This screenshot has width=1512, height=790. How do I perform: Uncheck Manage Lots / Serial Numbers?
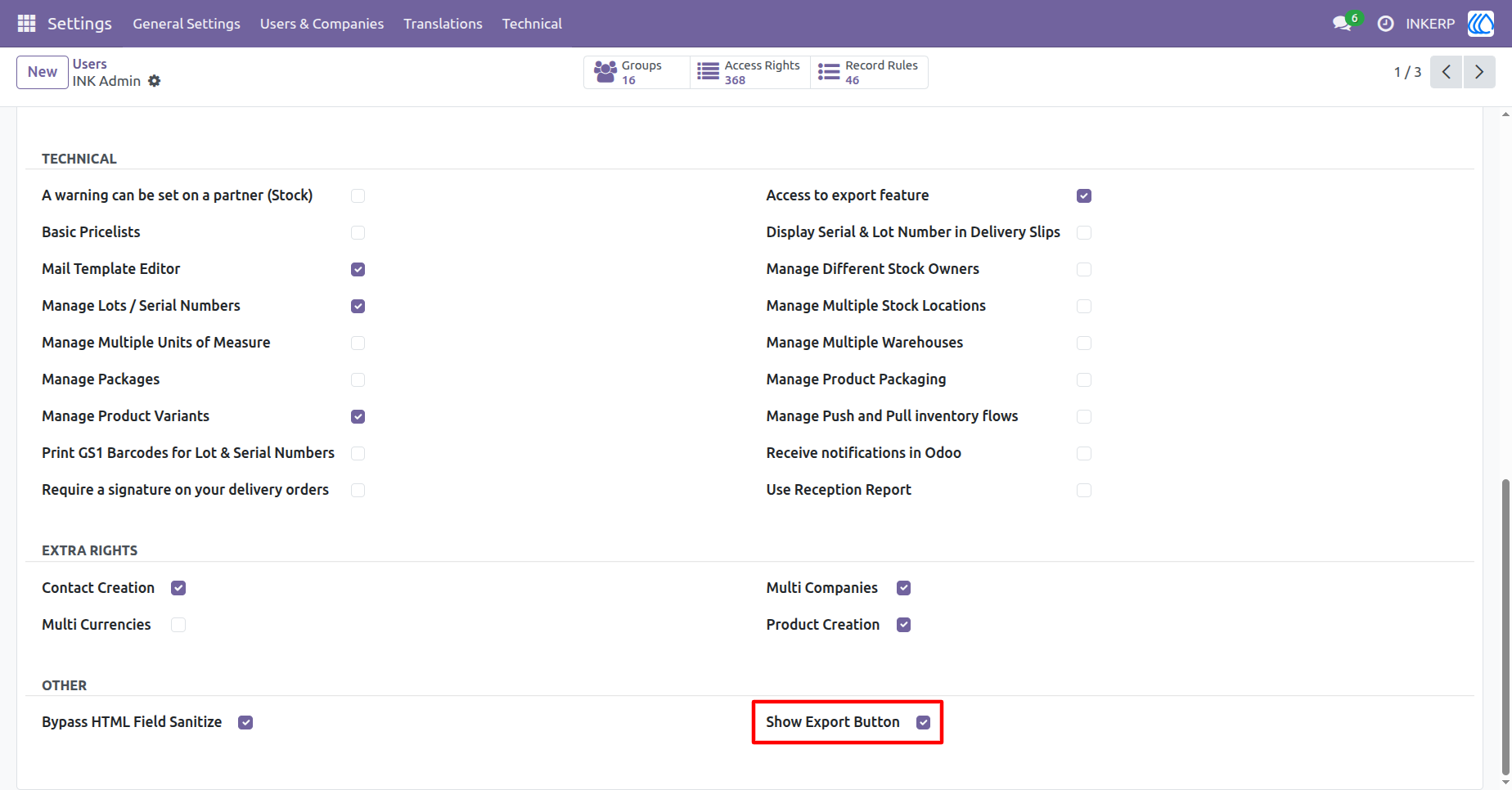(358, 306)
